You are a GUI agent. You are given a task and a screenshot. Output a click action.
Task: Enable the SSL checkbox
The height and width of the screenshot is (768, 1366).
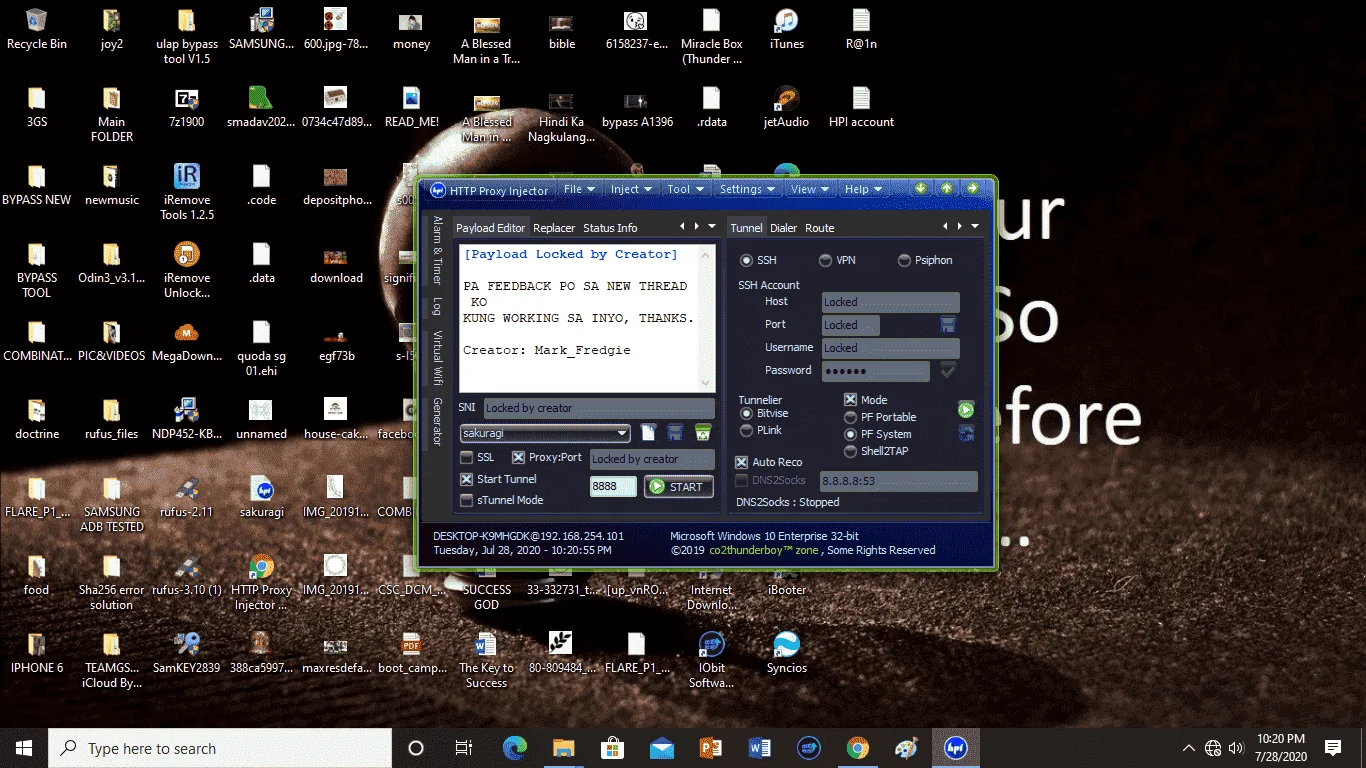click(x=466, y=457)
